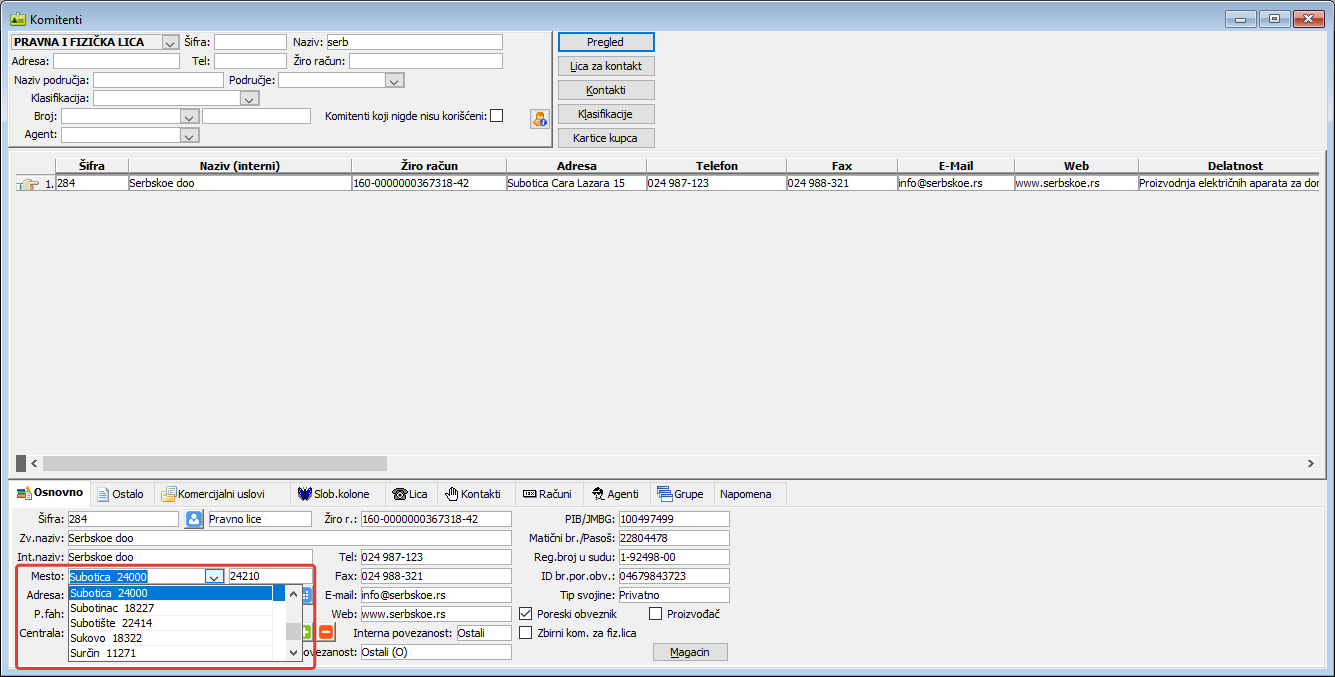This screenshot has width=1335, height=677.
Task: Enable the Proizvođač checkbox
Action: coord(656,614)
